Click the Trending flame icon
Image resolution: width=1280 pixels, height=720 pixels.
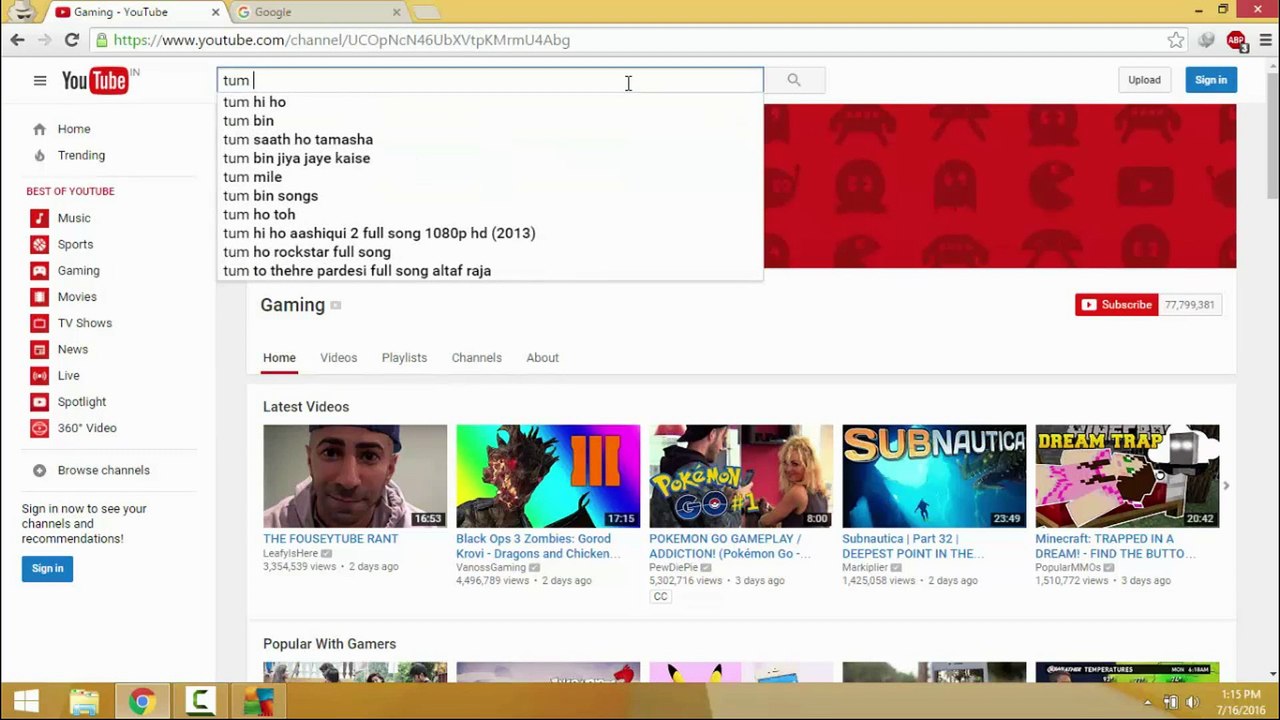tap(39, 155)
